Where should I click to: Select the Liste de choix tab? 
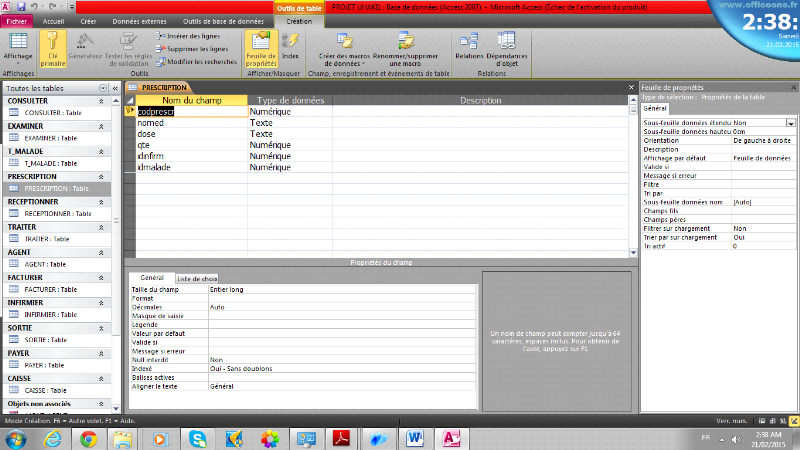(x=197, y=278)
